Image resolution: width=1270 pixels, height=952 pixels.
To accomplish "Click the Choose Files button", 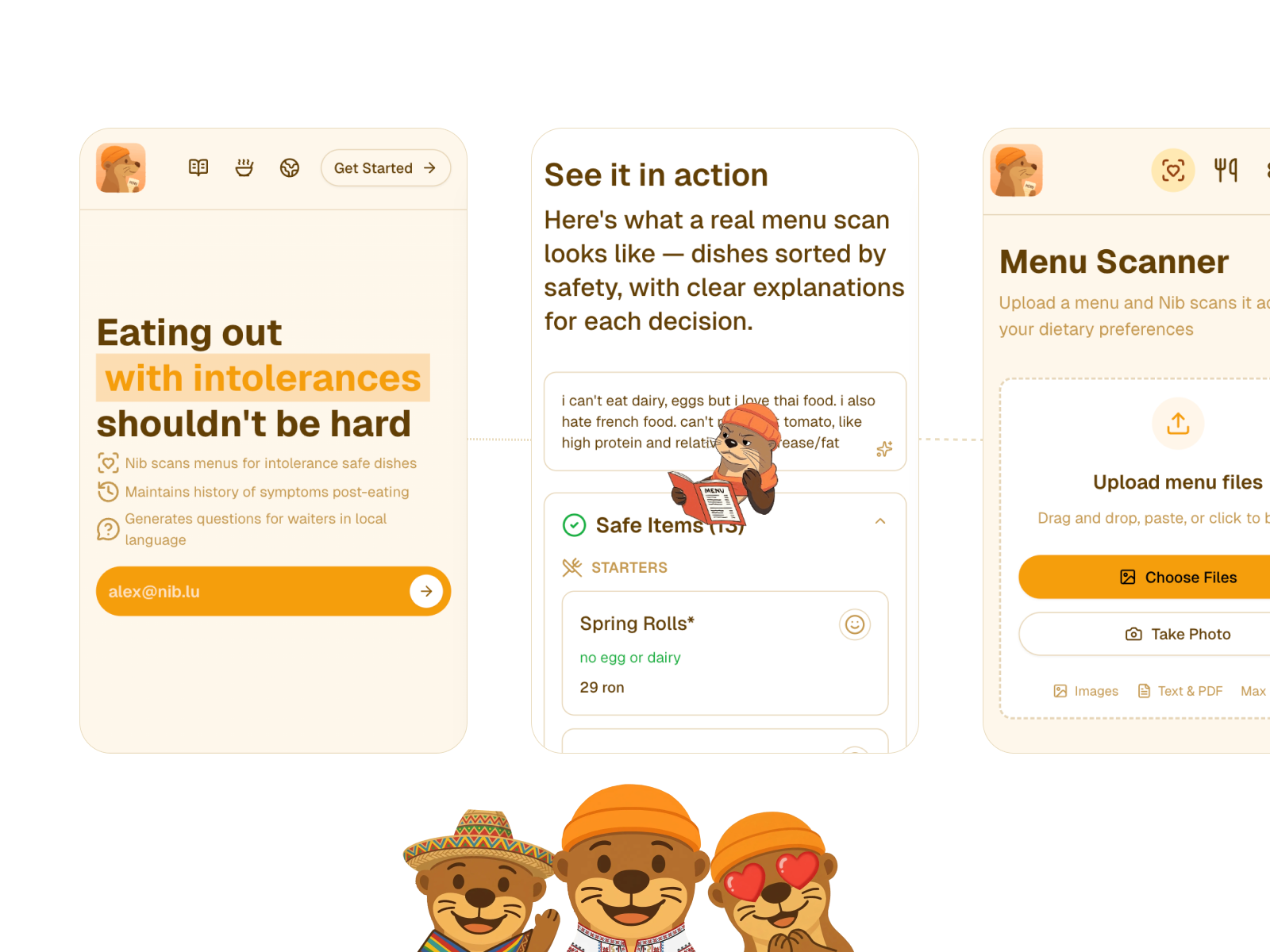I will coord(1145,578).
